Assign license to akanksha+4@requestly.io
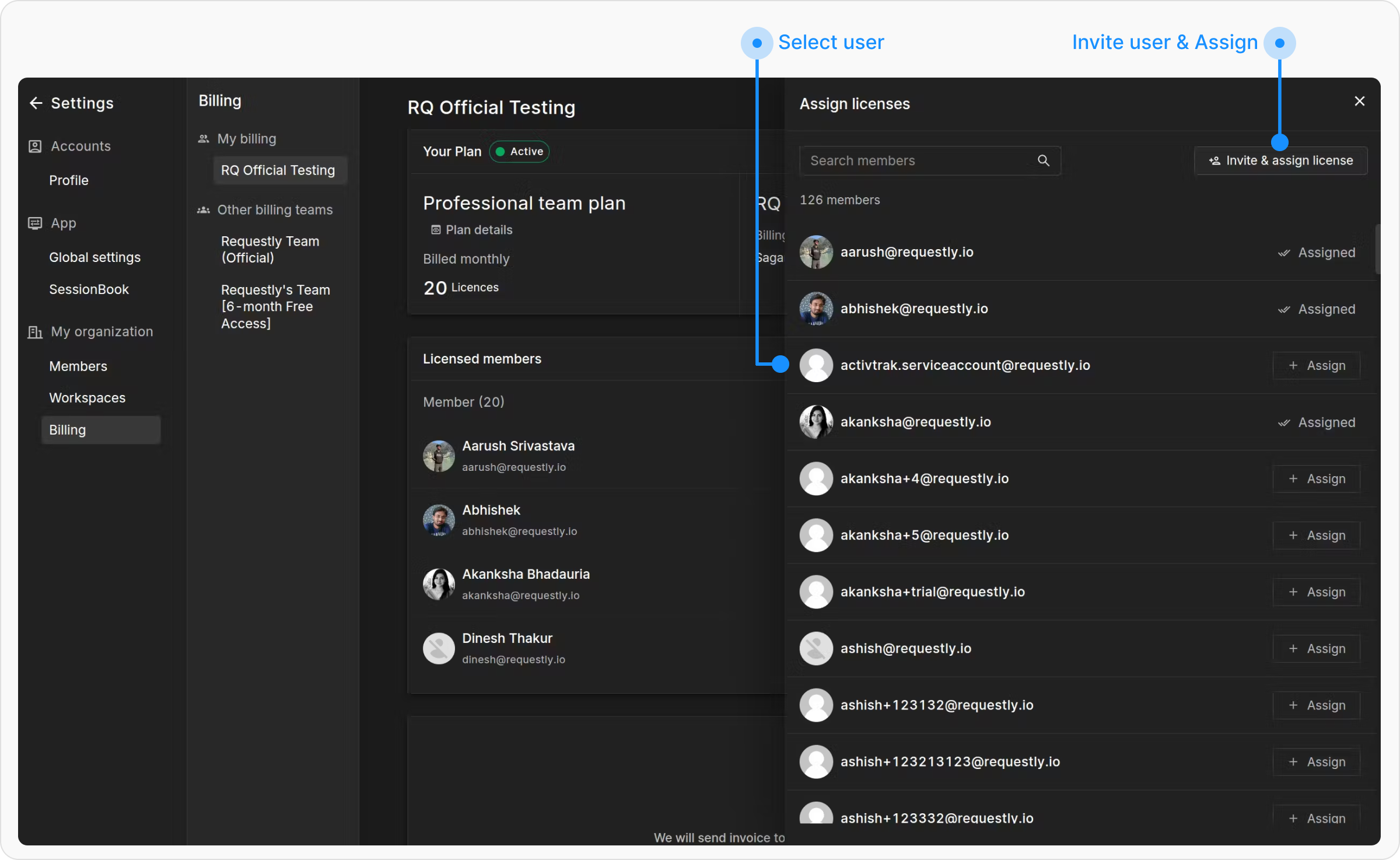Image resolution: width=1400 pixels, height=860 pixels. [1317, 479]
